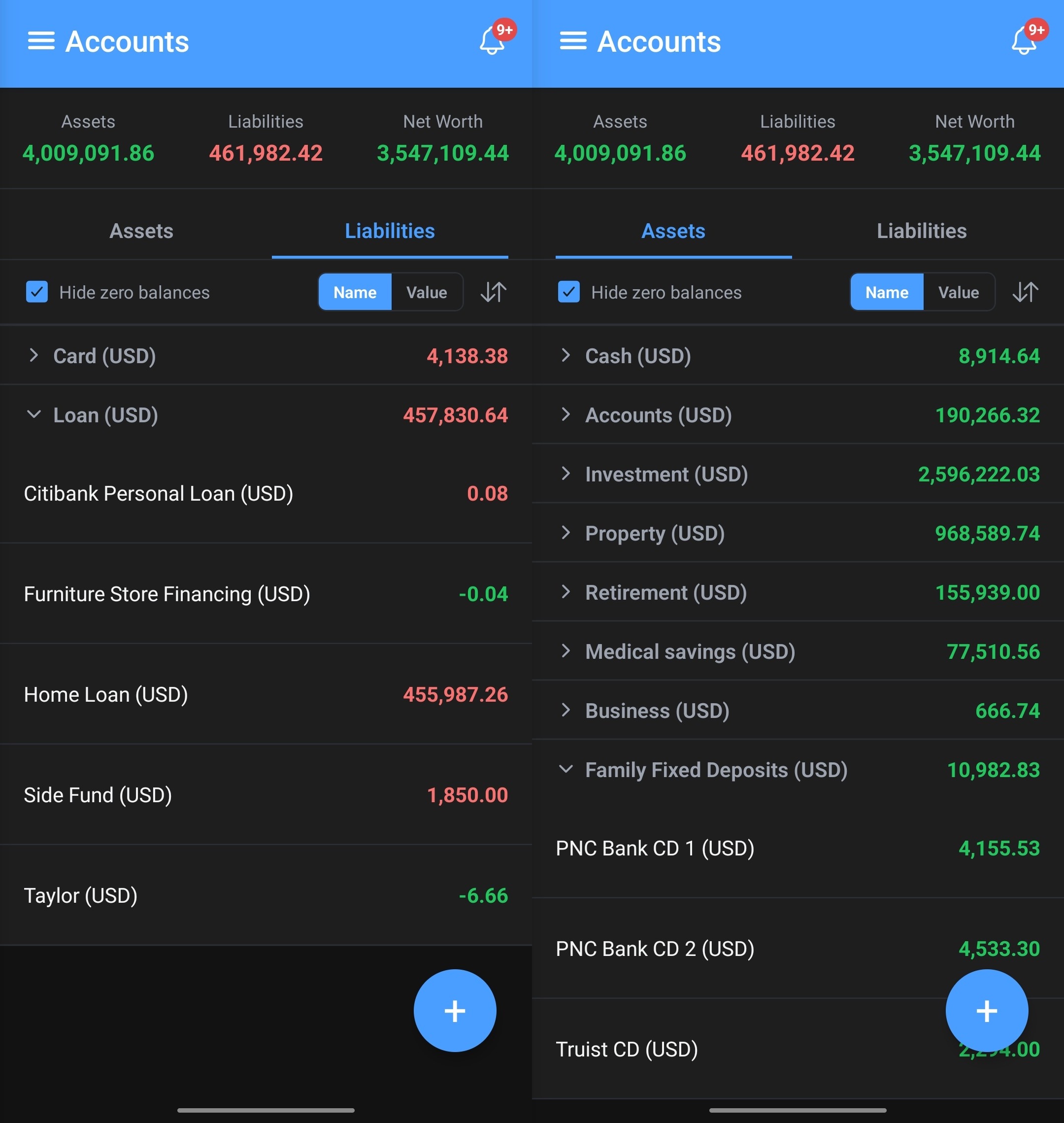Viewport: 1064px width, 1123px height.
Task: Reverse sort order on Liabilities screen
Action: coord(494,292)
